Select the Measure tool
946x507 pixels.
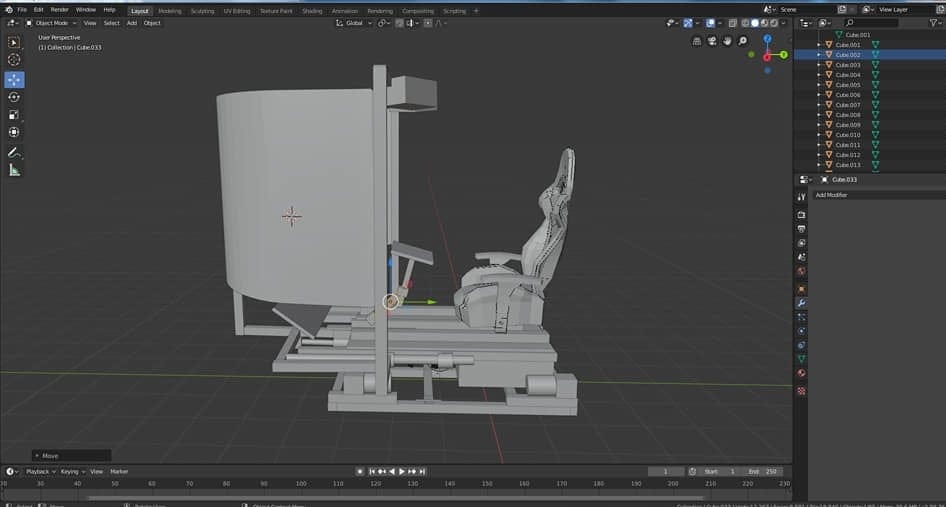coord(14,170)
